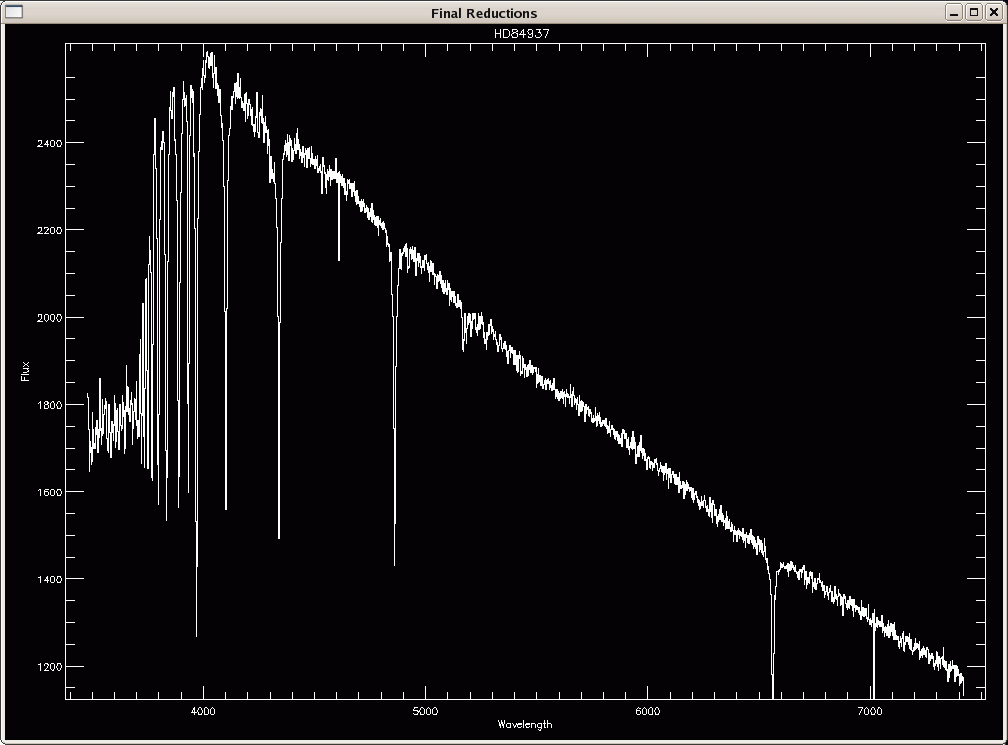This screenshot has height=745, width=1008.
Task: Maximize the Final Reductions window
Action: click(x=974, y=12)
